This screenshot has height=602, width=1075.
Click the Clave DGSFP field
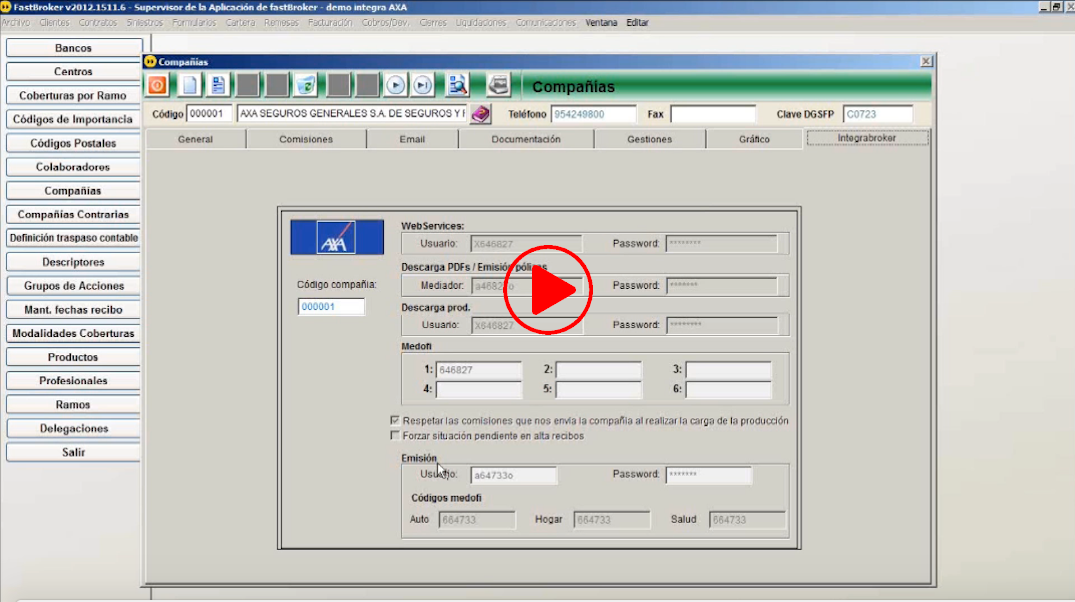(x=878, y=114)
